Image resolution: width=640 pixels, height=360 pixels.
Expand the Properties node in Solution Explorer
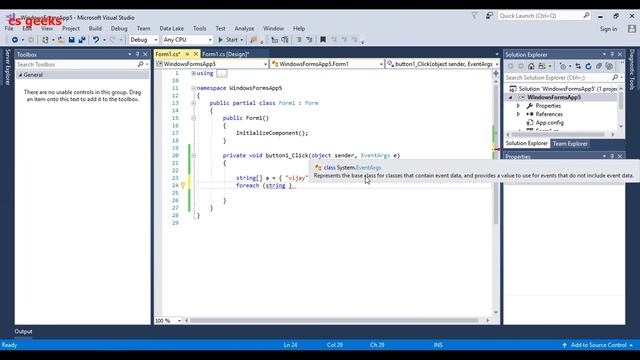(518, 106)
